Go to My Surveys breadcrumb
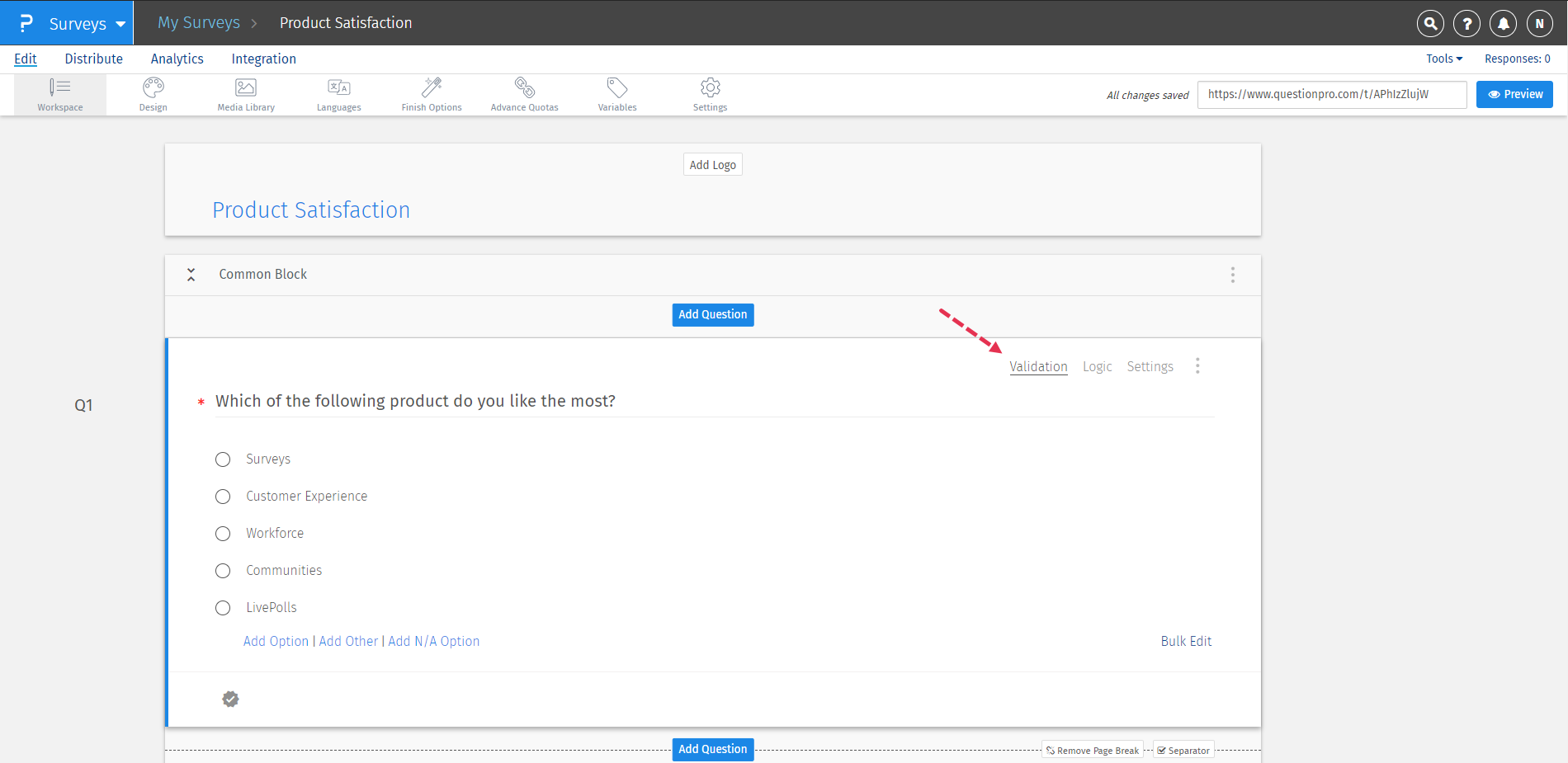 pos(199,23)
